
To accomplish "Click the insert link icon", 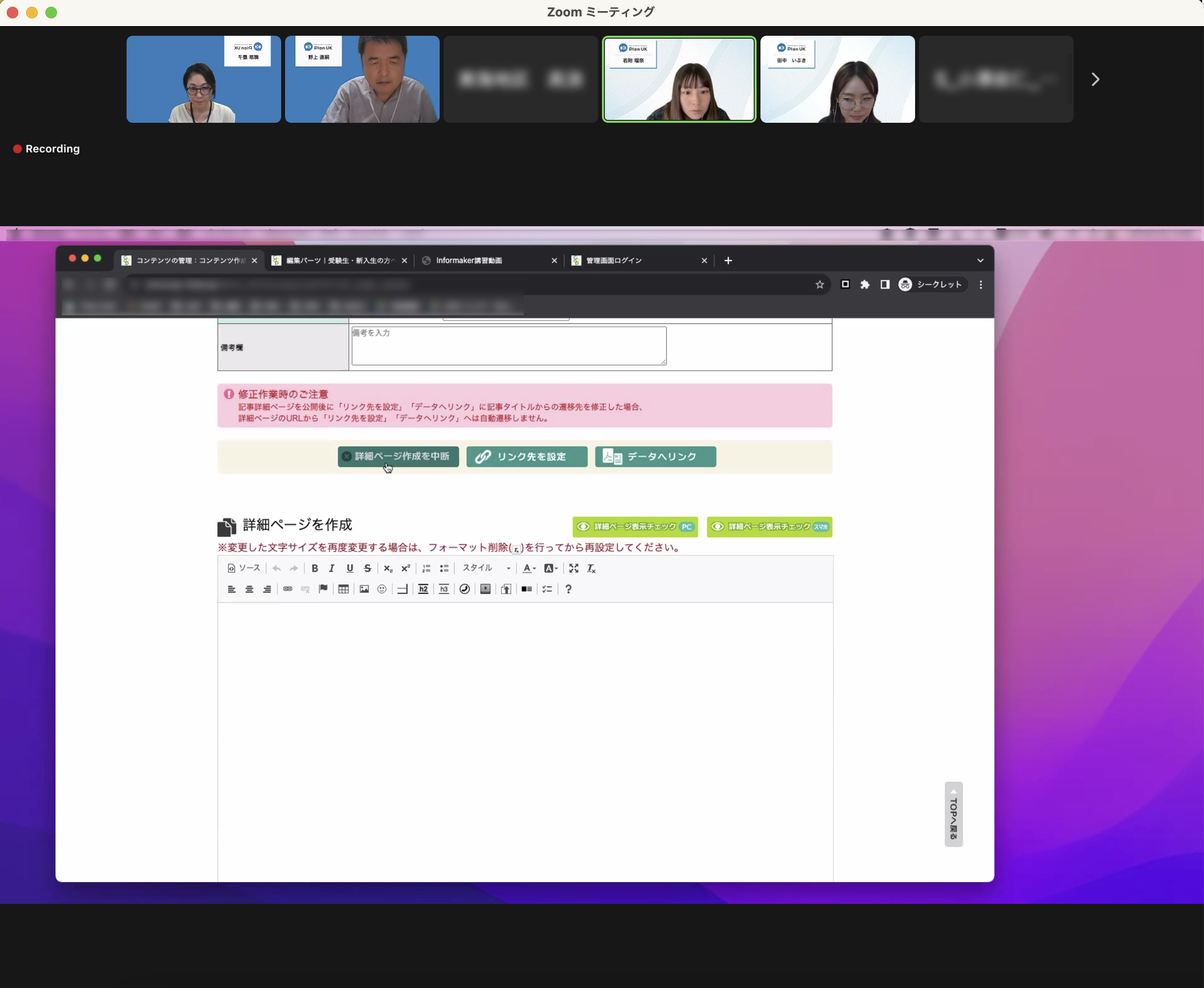I will pyautogui.click(x=288, y=589).
